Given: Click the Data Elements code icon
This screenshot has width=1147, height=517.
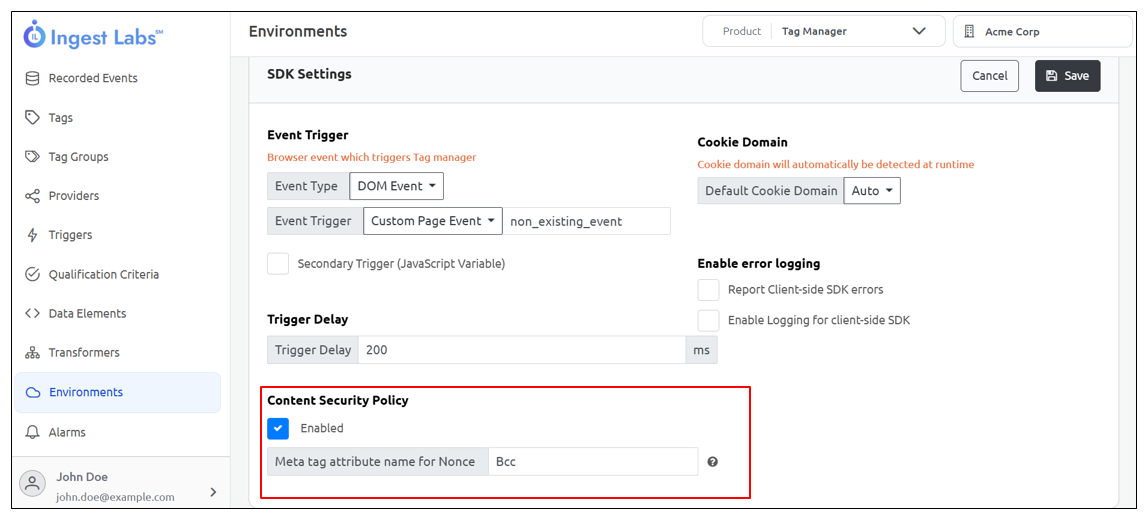Looking at the screenshot, I should [x=33, y=313].
